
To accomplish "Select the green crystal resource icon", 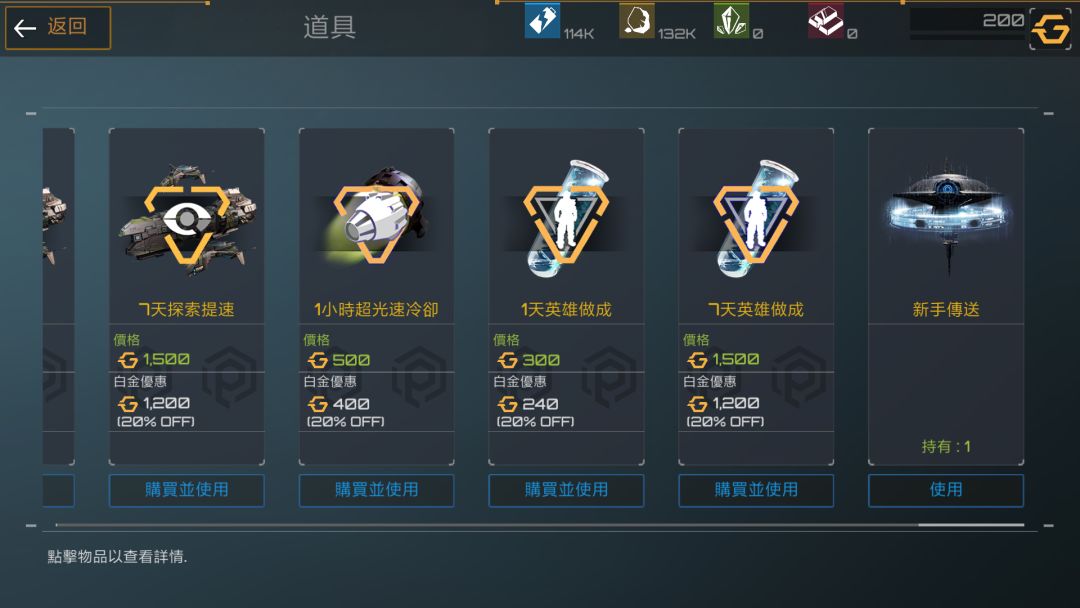I will [731, 21].
